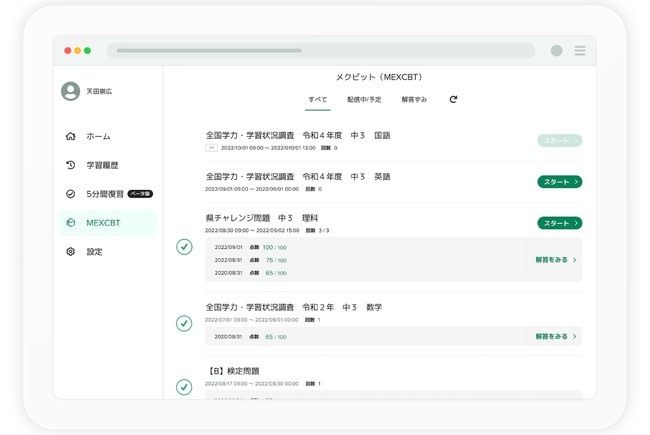Click the small badge under 国語 title
This screenshot has height=435, width=650.
[x=211, y=148]
